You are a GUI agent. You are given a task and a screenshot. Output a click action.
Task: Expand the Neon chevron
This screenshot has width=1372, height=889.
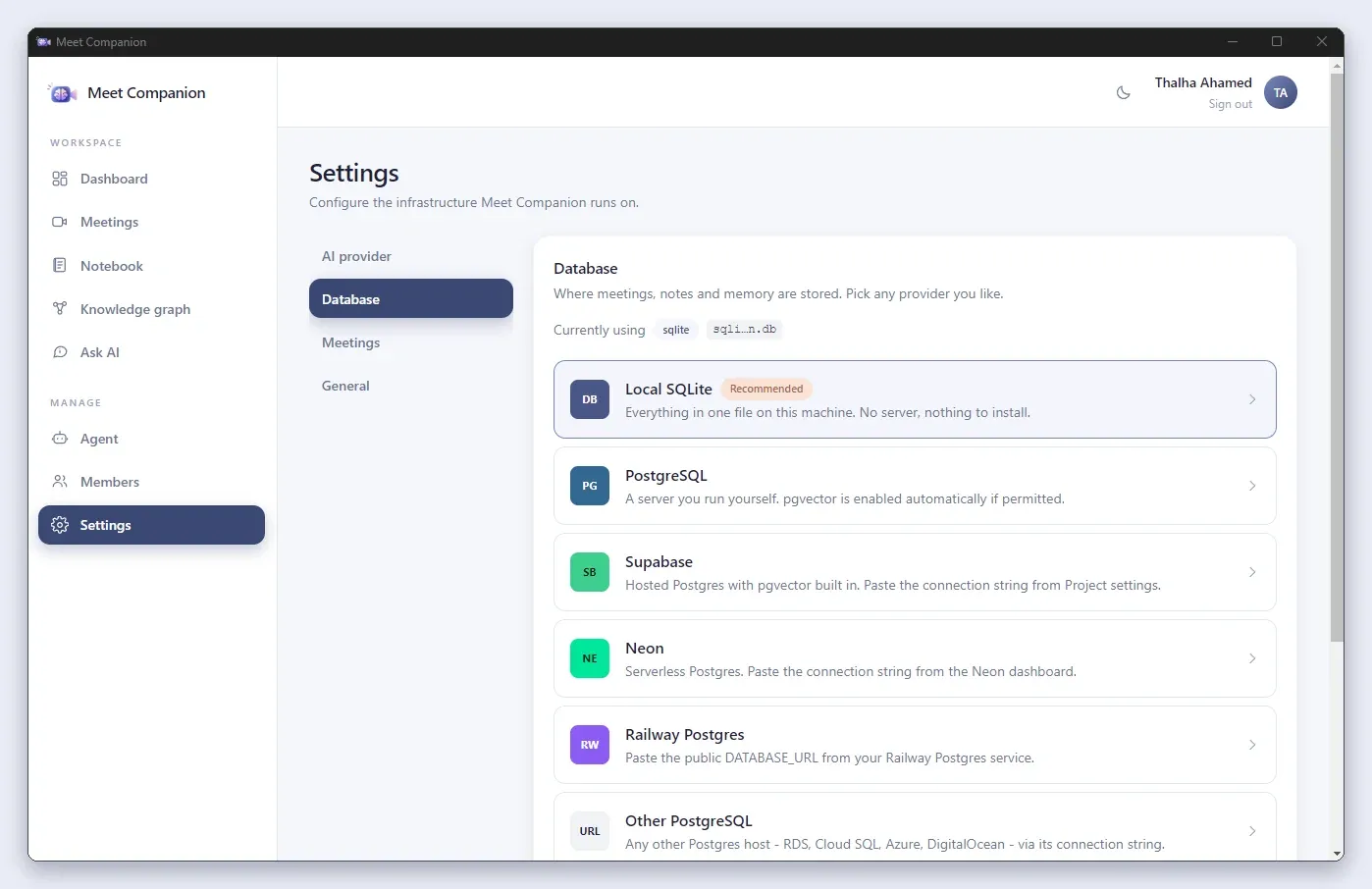point(1252,658)
